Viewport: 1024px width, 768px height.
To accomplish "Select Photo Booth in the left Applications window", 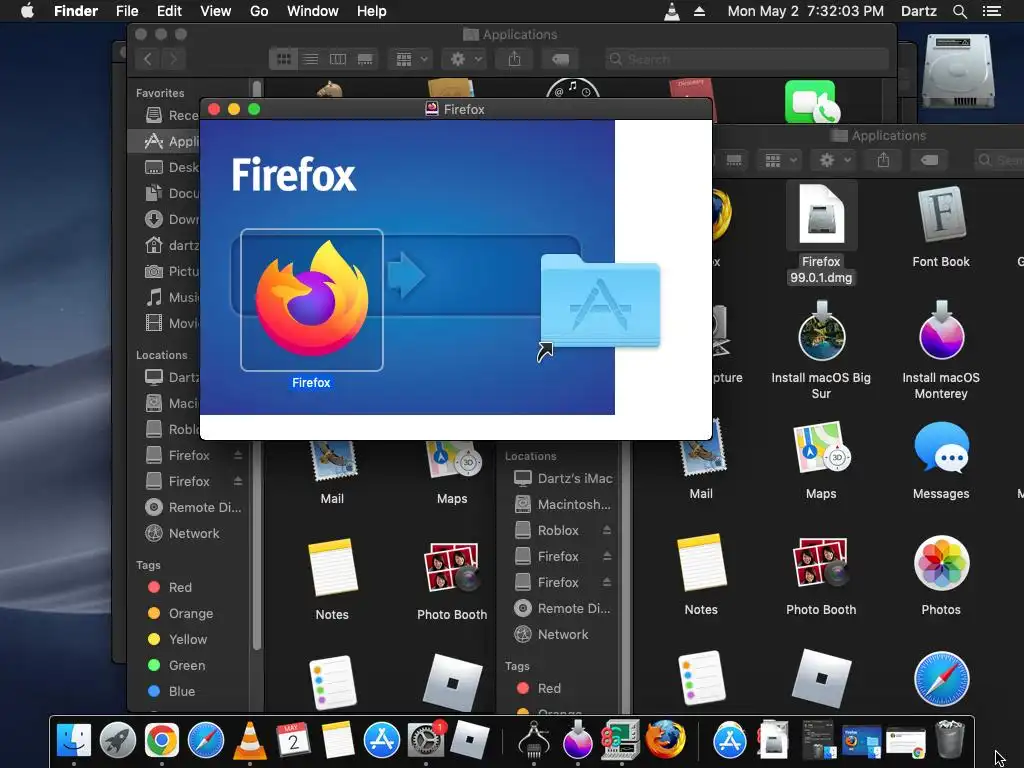I will [452, 567].
